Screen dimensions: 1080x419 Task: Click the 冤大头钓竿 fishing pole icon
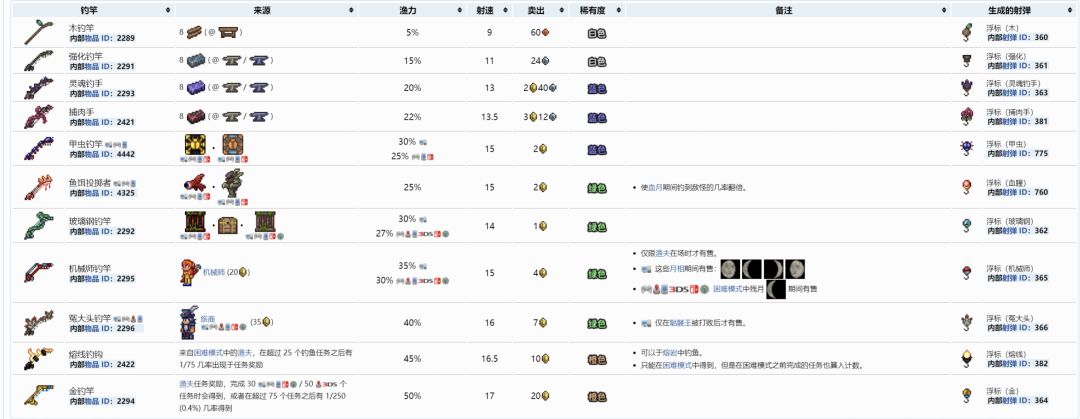click(x=39, y=322)
